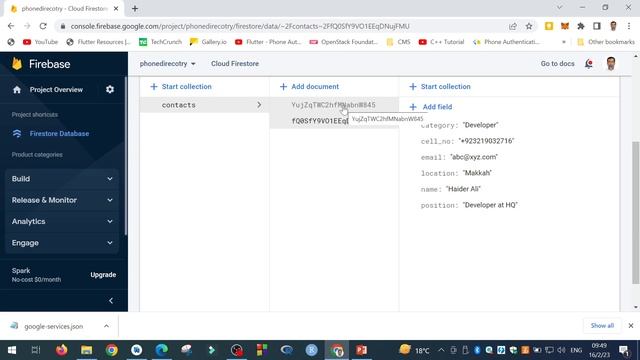Open Other bookmarks folder
Image resolution: width=640 pixels, height=360 pixels.
click(x=606, y=42)
